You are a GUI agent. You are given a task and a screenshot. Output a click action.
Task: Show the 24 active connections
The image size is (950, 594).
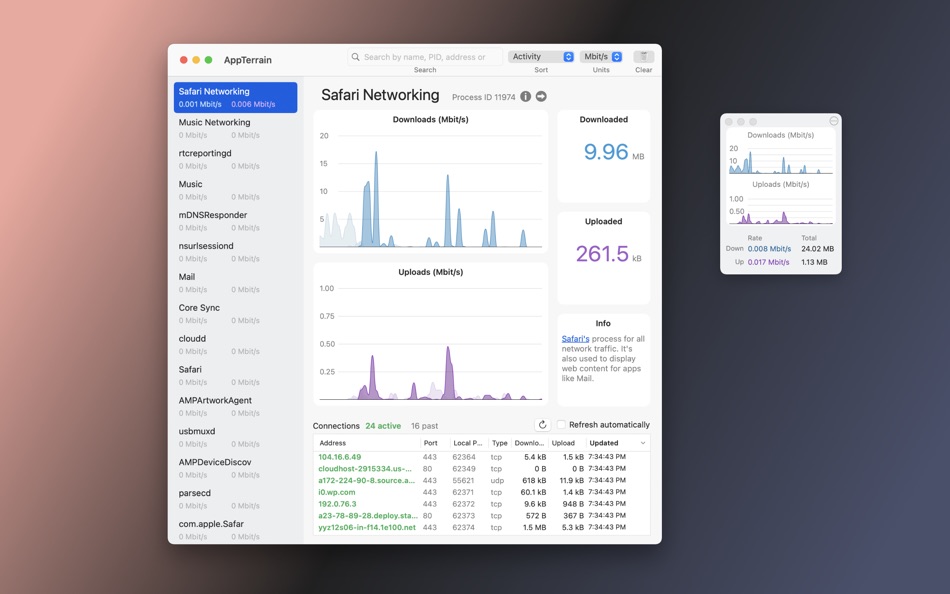point(383,426)
